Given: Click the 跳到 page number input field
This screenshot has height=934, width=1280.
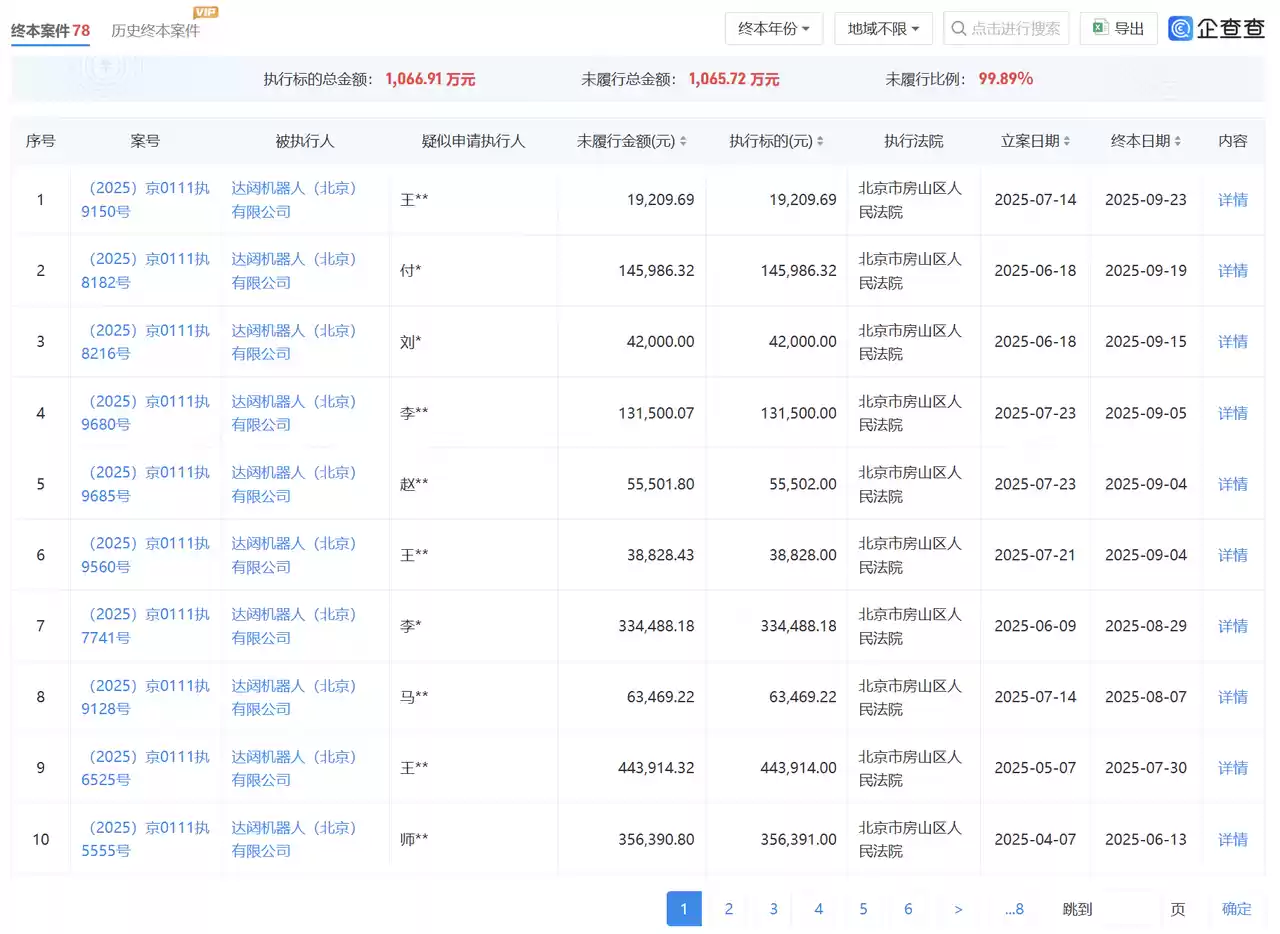Looking at the screenshot, I should pyautogui.click(x=1130, y=909).
